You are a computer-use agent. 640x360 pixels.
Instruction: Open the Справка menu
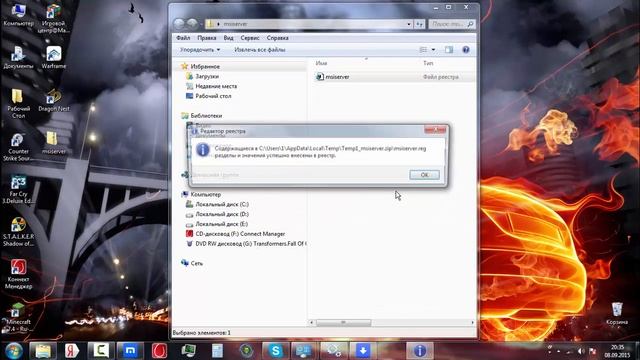pos(278,38)
